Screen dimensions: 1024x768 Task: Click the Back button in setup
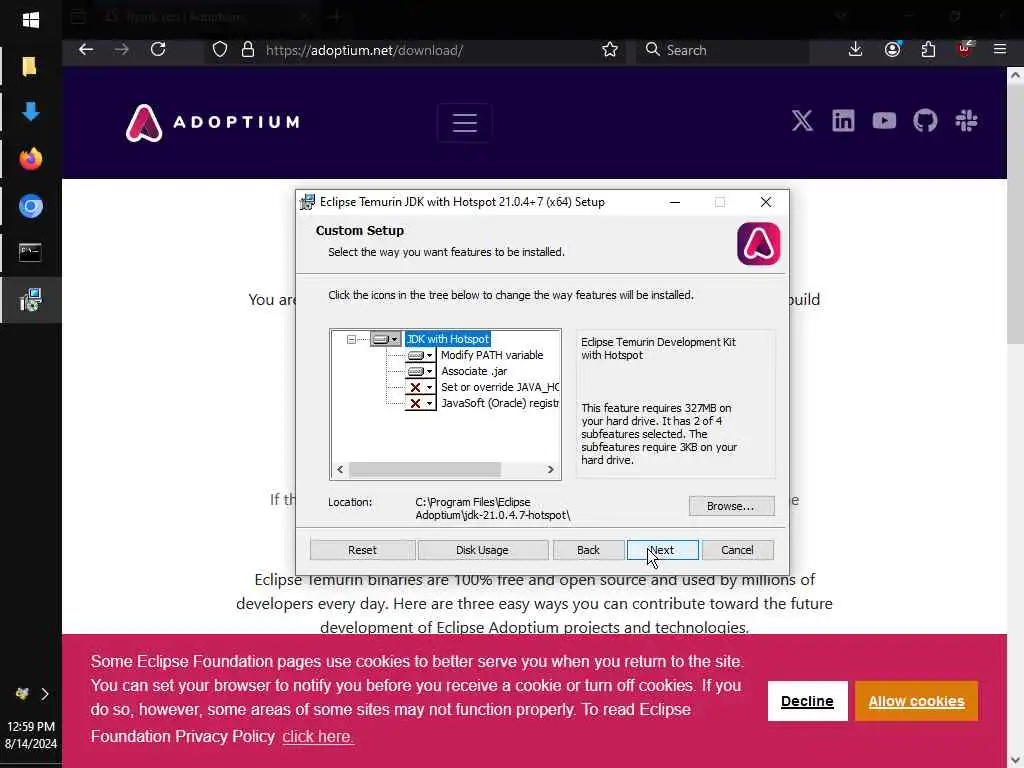(x=588, y=550)
